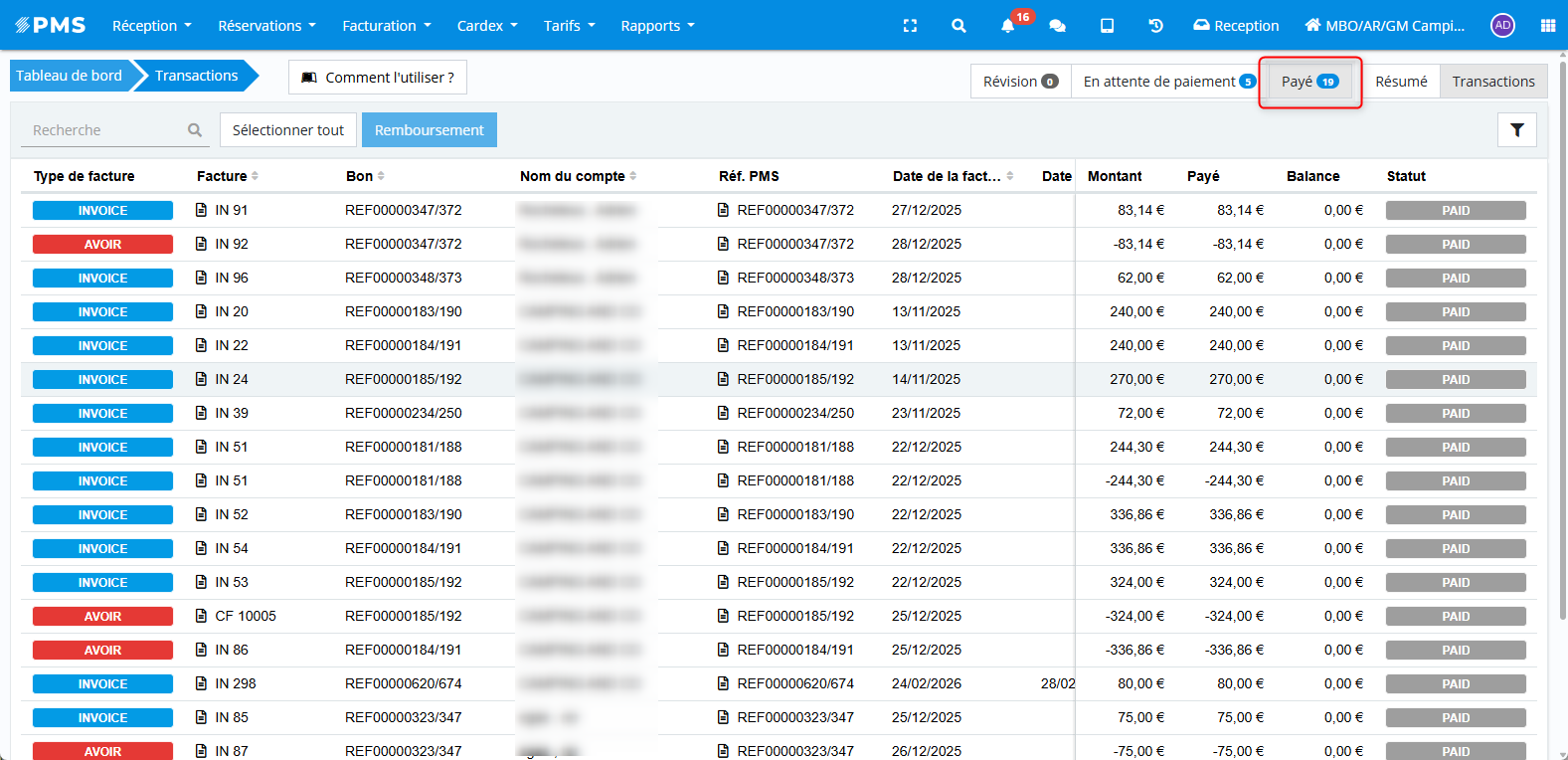Image resolution: width=1568 pixels, height=760 pixels.
Task: Switch to En attente de paiement tab
Action: click(x=1168, y=82)
